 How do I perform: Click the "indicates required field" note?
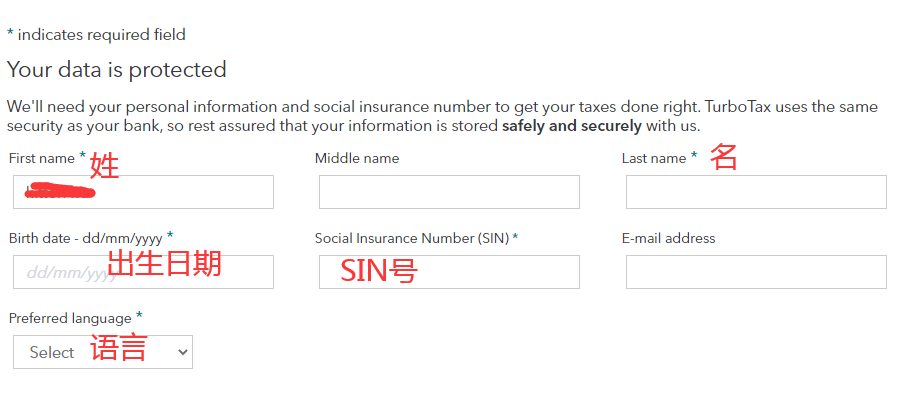coord(102,34)
